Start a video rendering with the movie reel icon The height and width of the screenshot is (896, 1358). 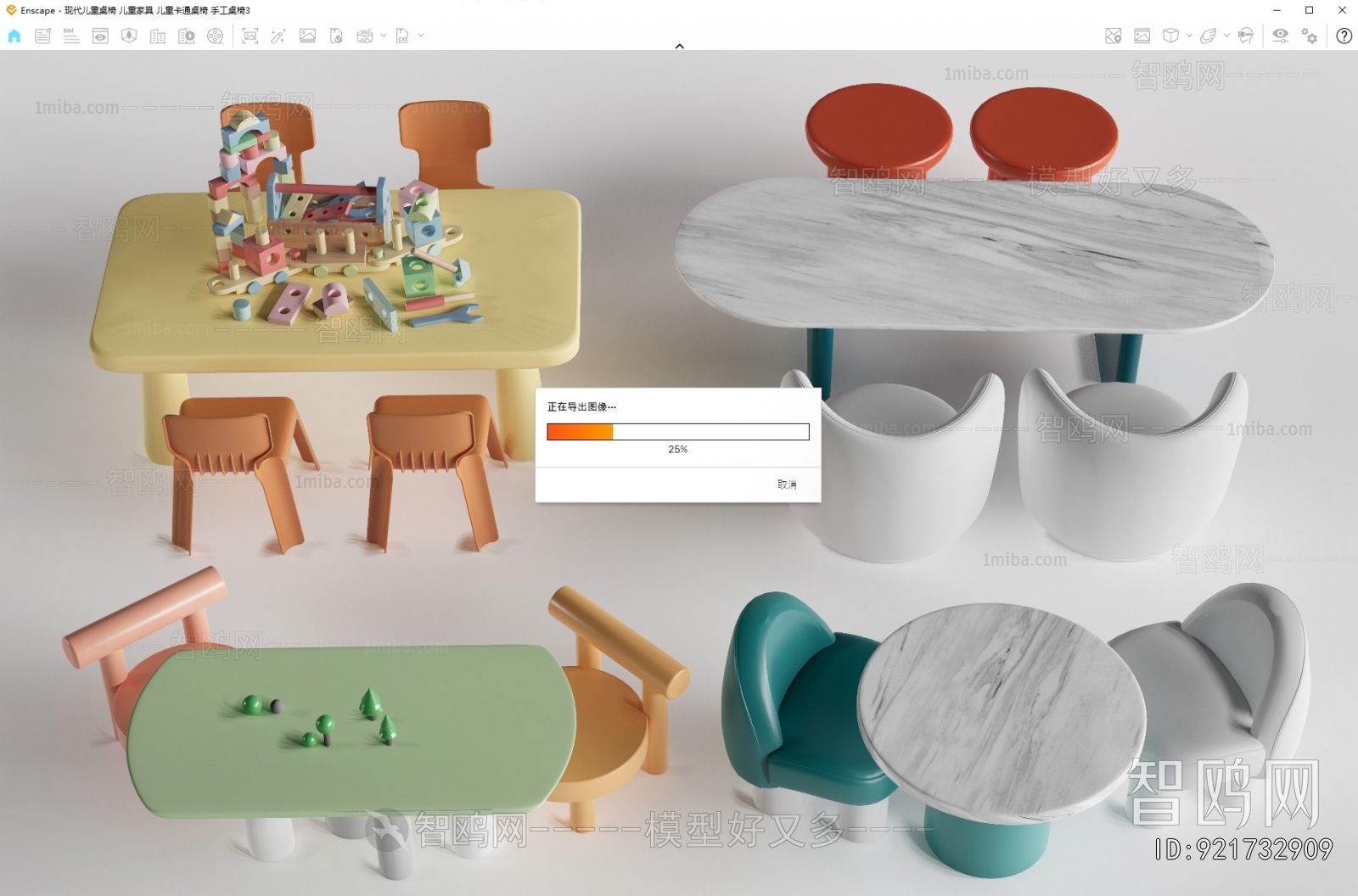tap(216, 36)
